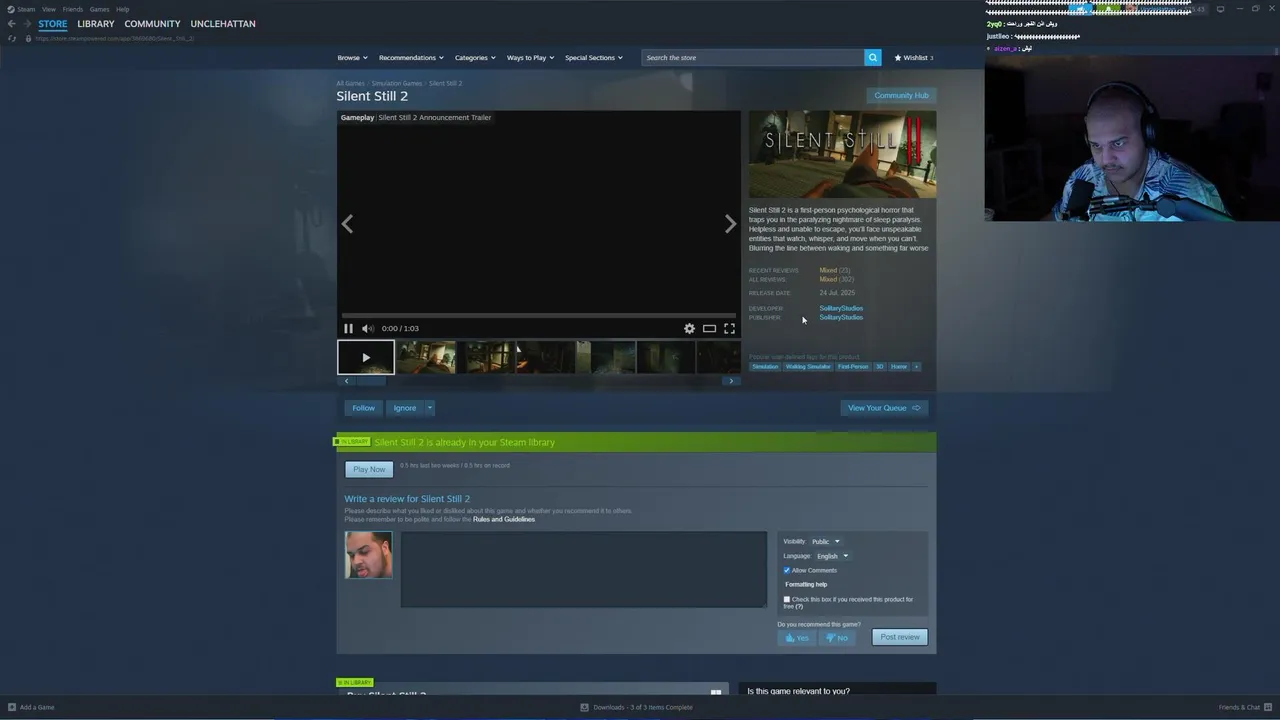Click the plus button to add tags
The height and width of the screenshot is (720, 1280).
click(x=916, y=366)
